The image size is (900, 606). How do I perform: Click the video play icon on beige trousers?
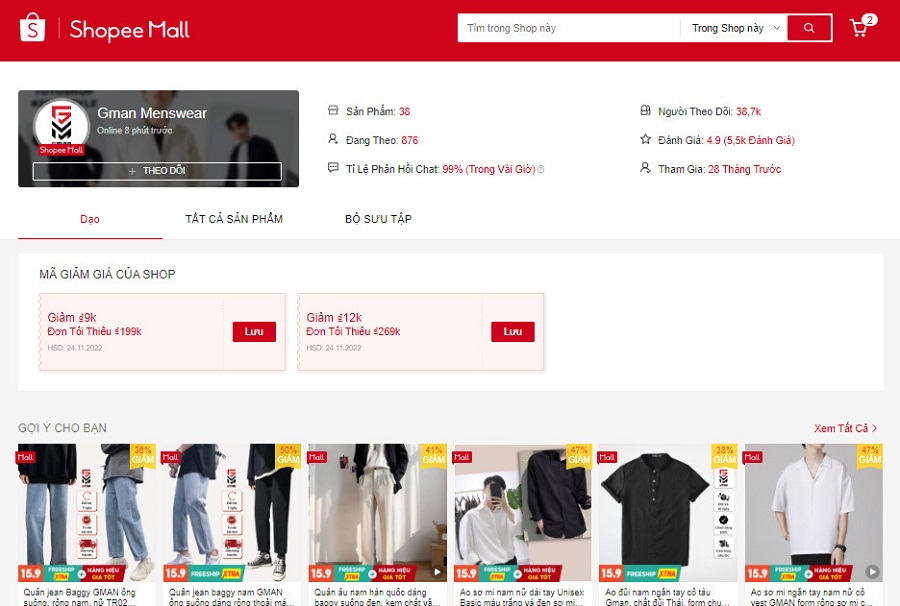pos(437,572)
